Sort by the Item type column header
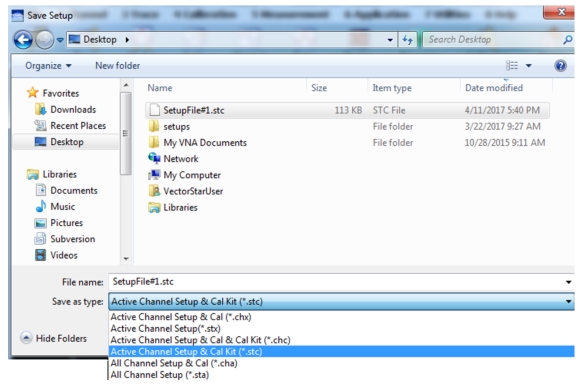This screenshot has width=578, height=388. click(392, 88)
